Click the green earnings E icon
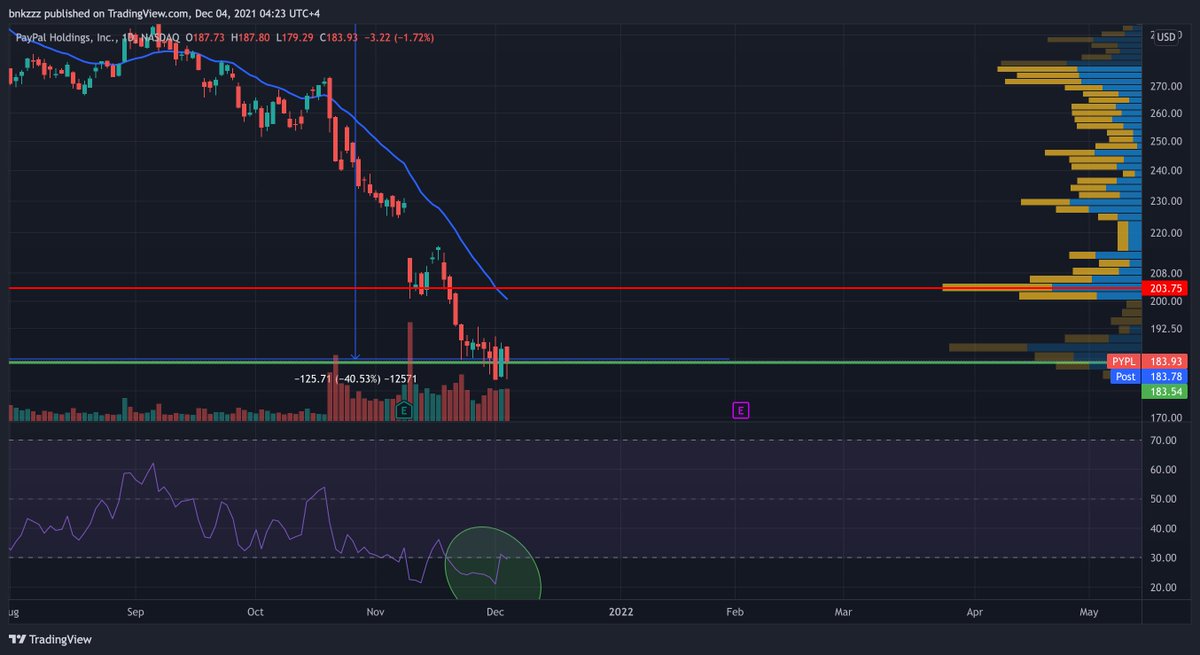 [404, 410]
